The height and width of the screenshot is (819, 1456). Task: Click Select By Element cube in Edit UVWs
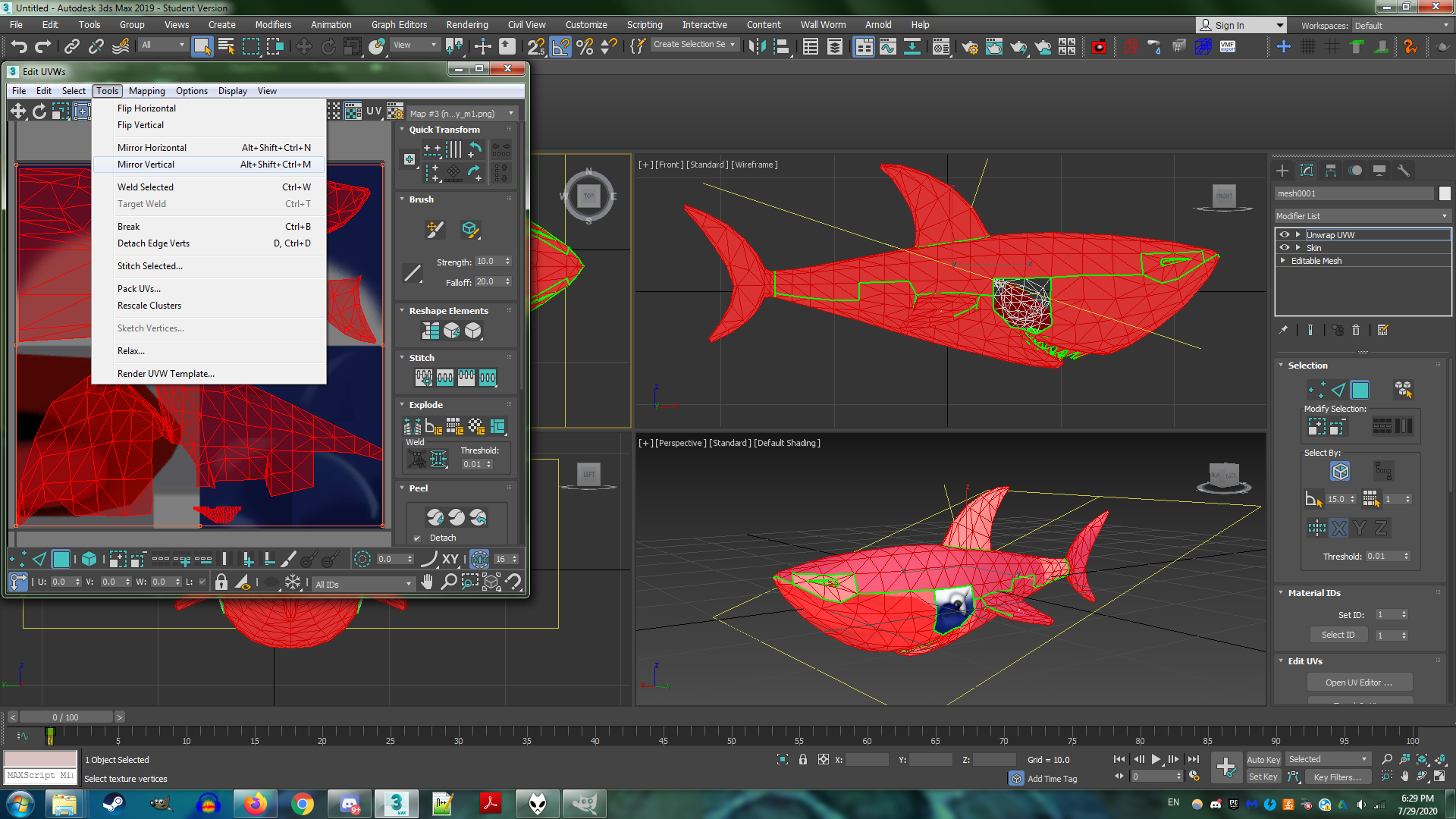(89, 560)
